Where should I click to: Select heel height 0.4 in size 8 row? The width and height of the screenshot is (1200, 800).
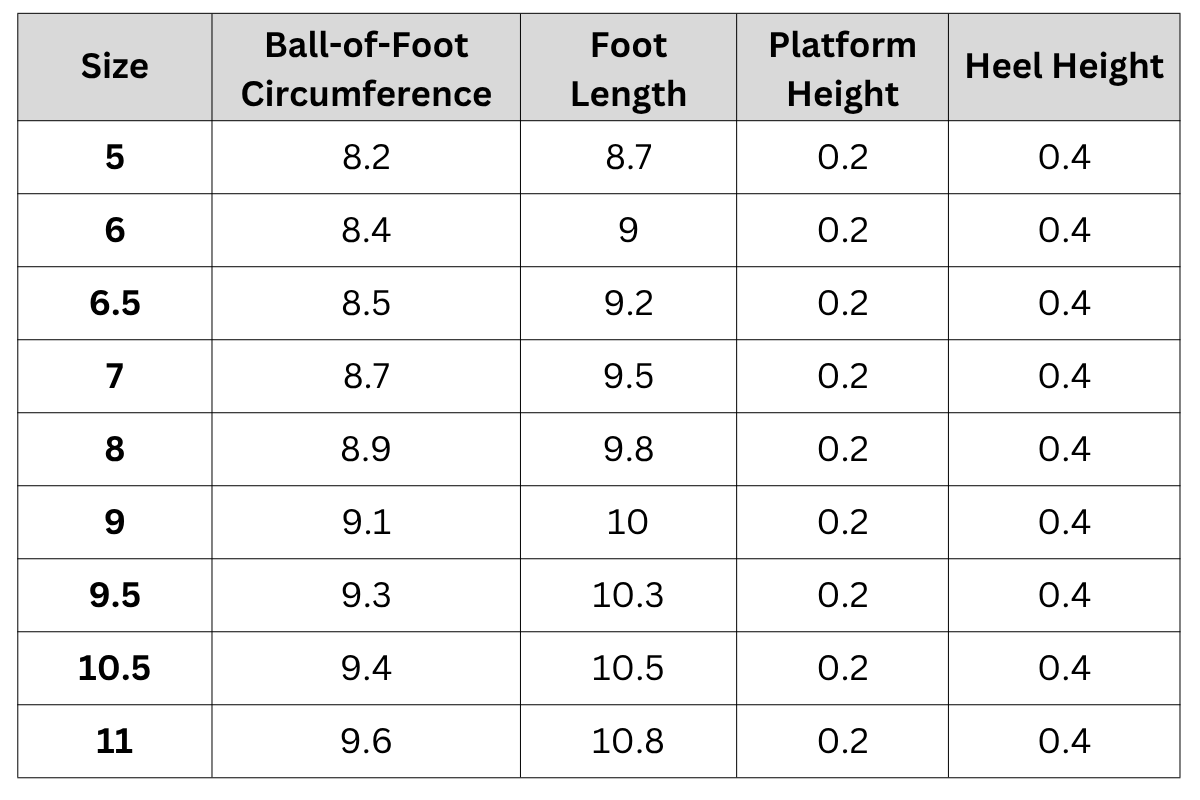click(1063, 449)
